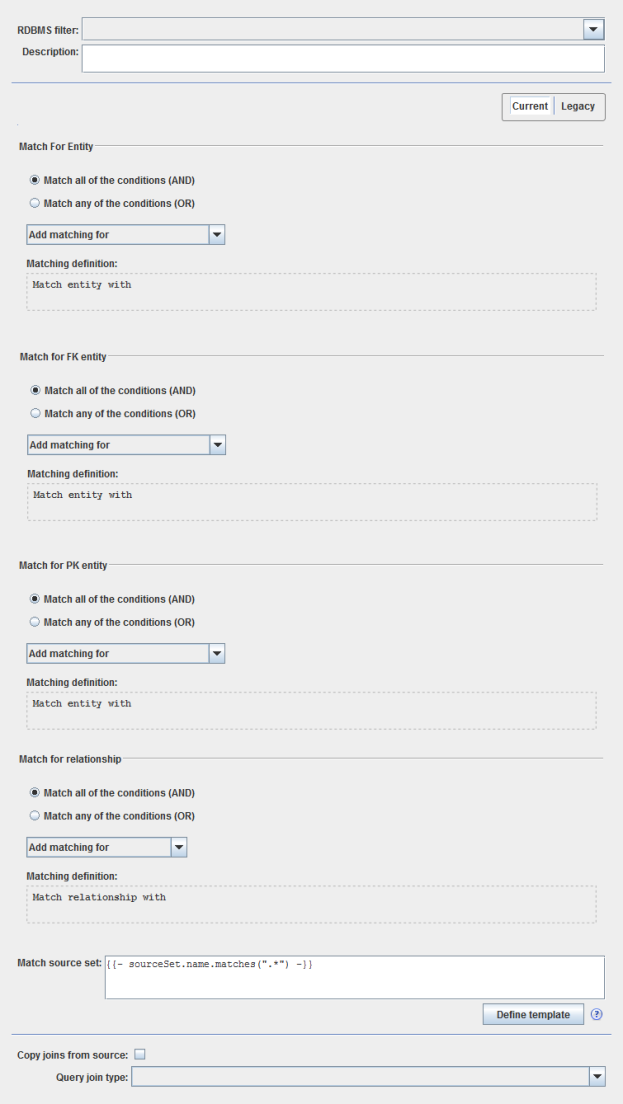Switch to the Legacy tab

(578, 107)
